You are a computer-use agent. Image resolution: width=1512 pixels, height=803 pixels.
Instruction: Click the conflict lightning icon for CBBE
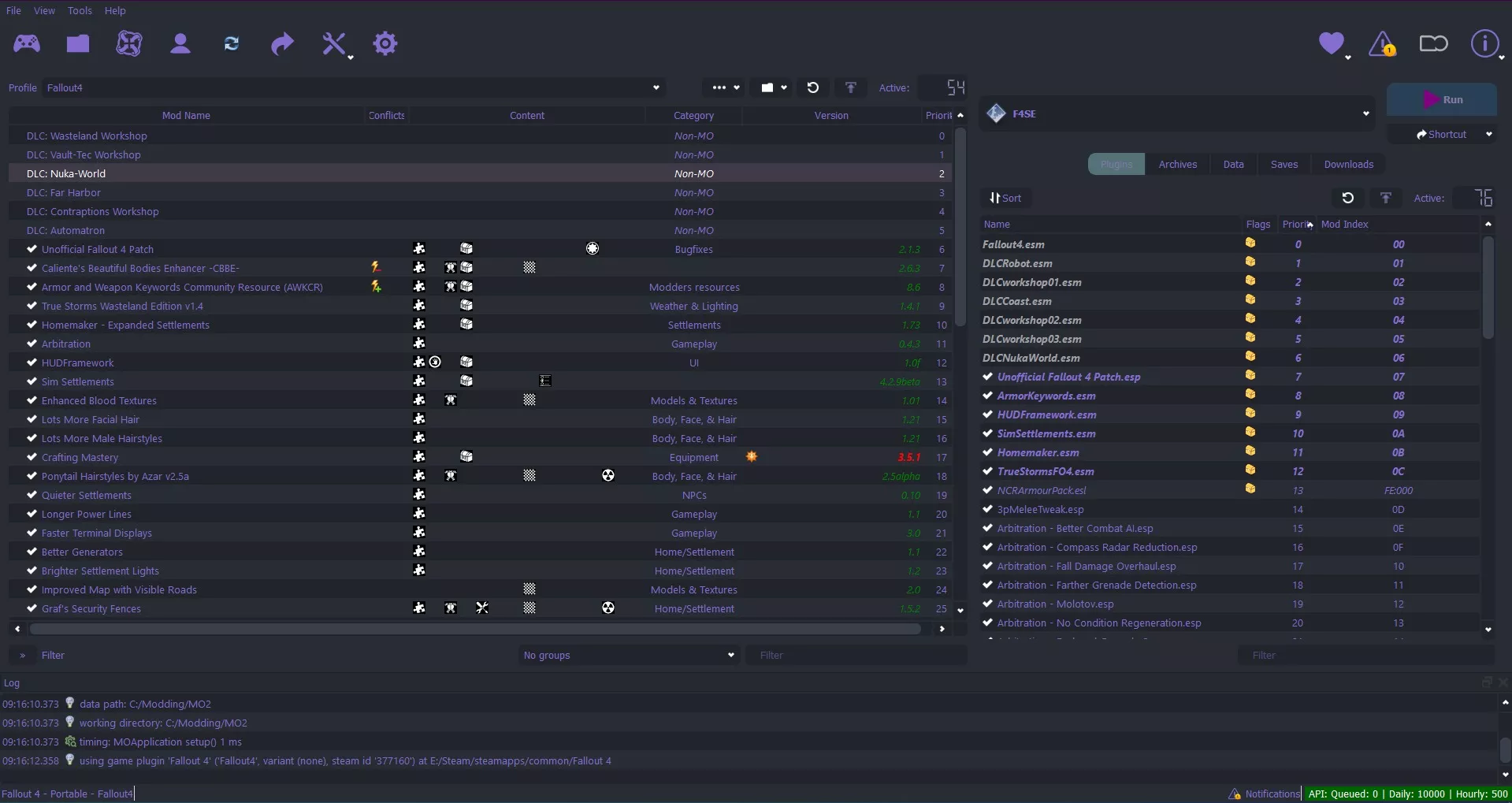point(377,267)
